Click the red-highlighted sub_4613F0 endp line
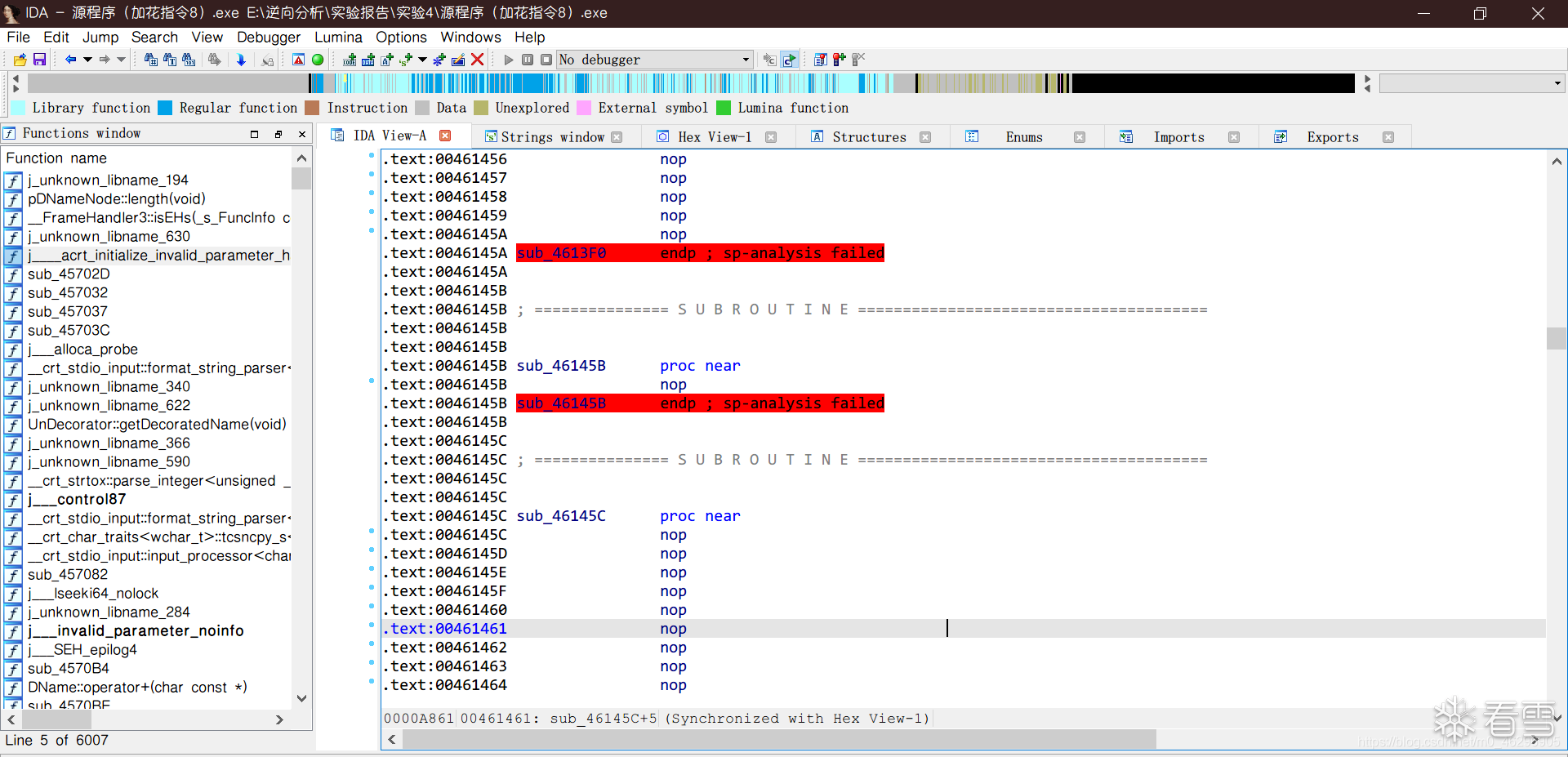This screenshot has height=757, width=1568. click(700, 253)
